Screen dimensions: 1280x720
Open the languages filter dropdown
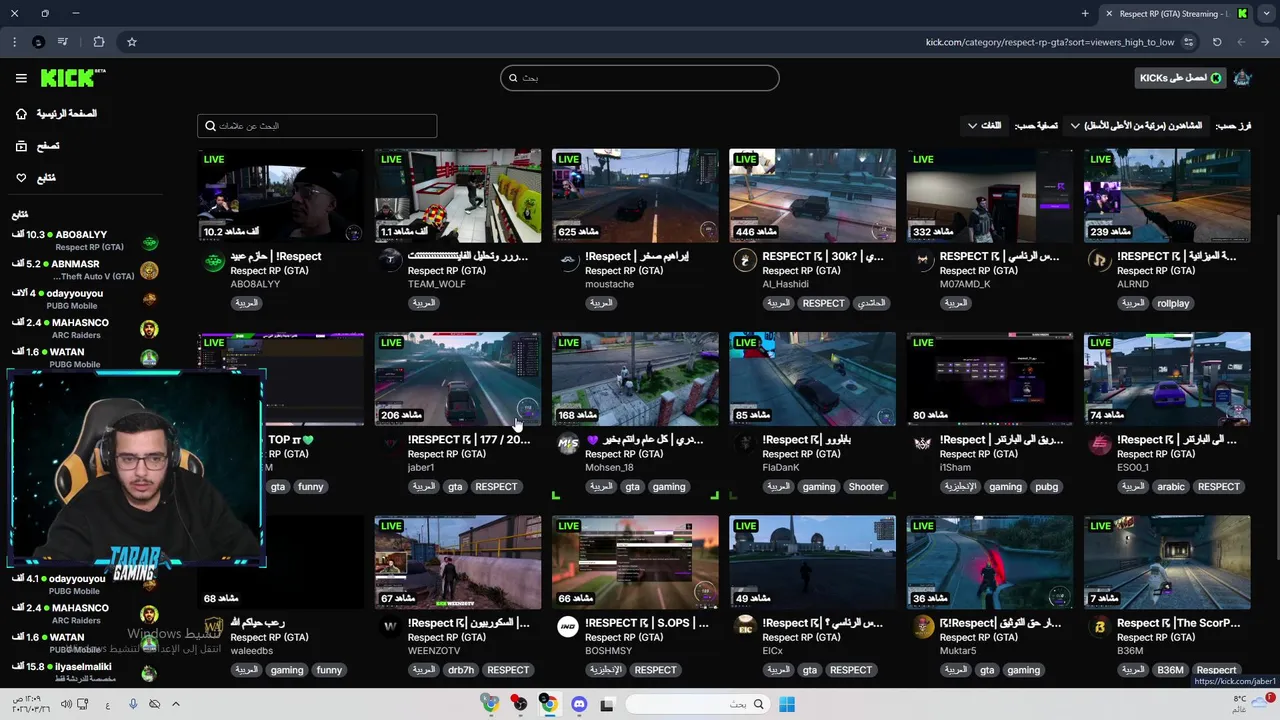tap(984, 126)
